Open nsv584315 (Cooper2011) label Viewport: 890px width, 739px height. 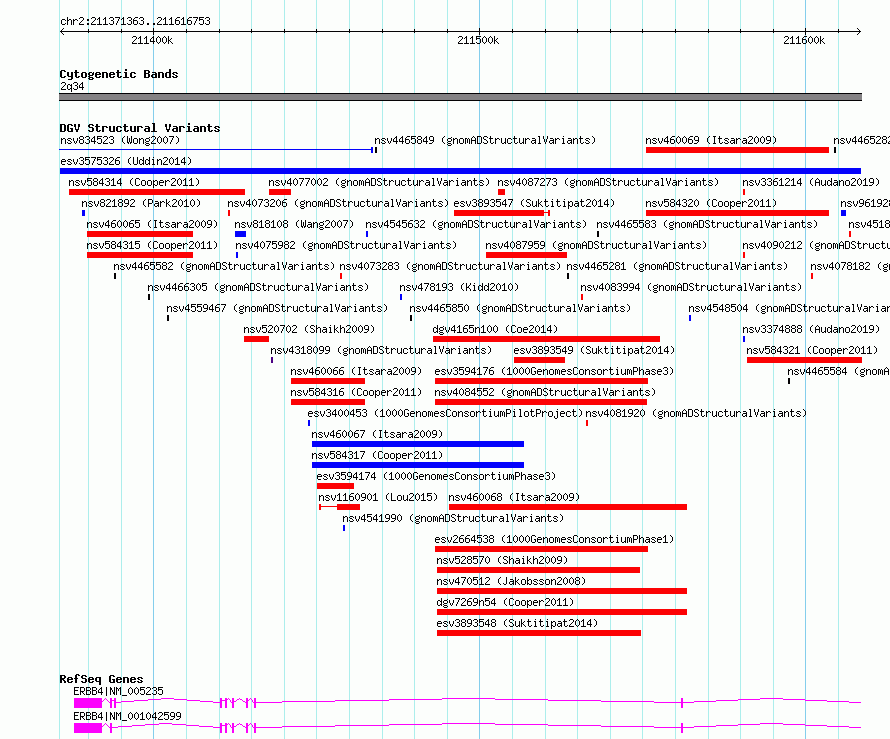coord(152,245)
